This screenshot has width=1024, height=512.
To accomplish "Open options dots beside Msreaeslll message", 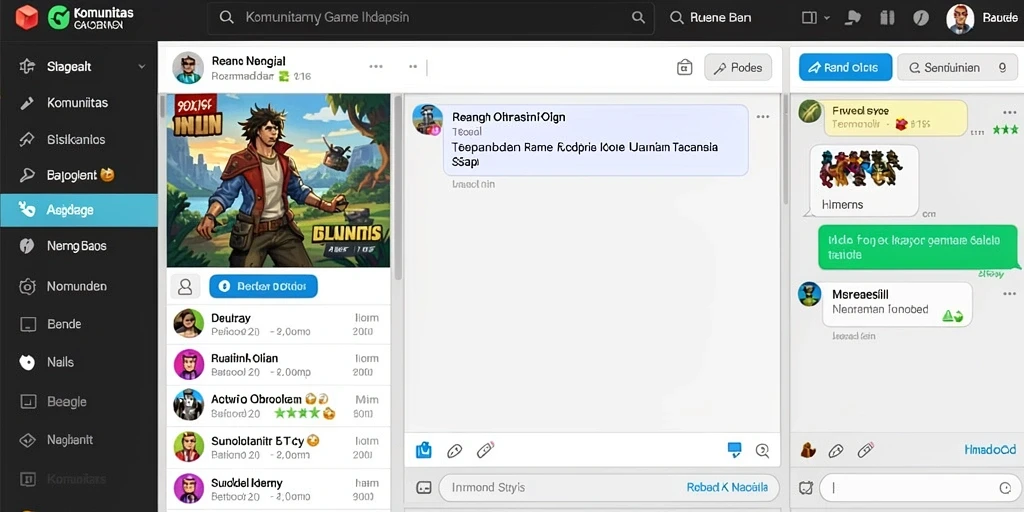I will click(1010, 294).
